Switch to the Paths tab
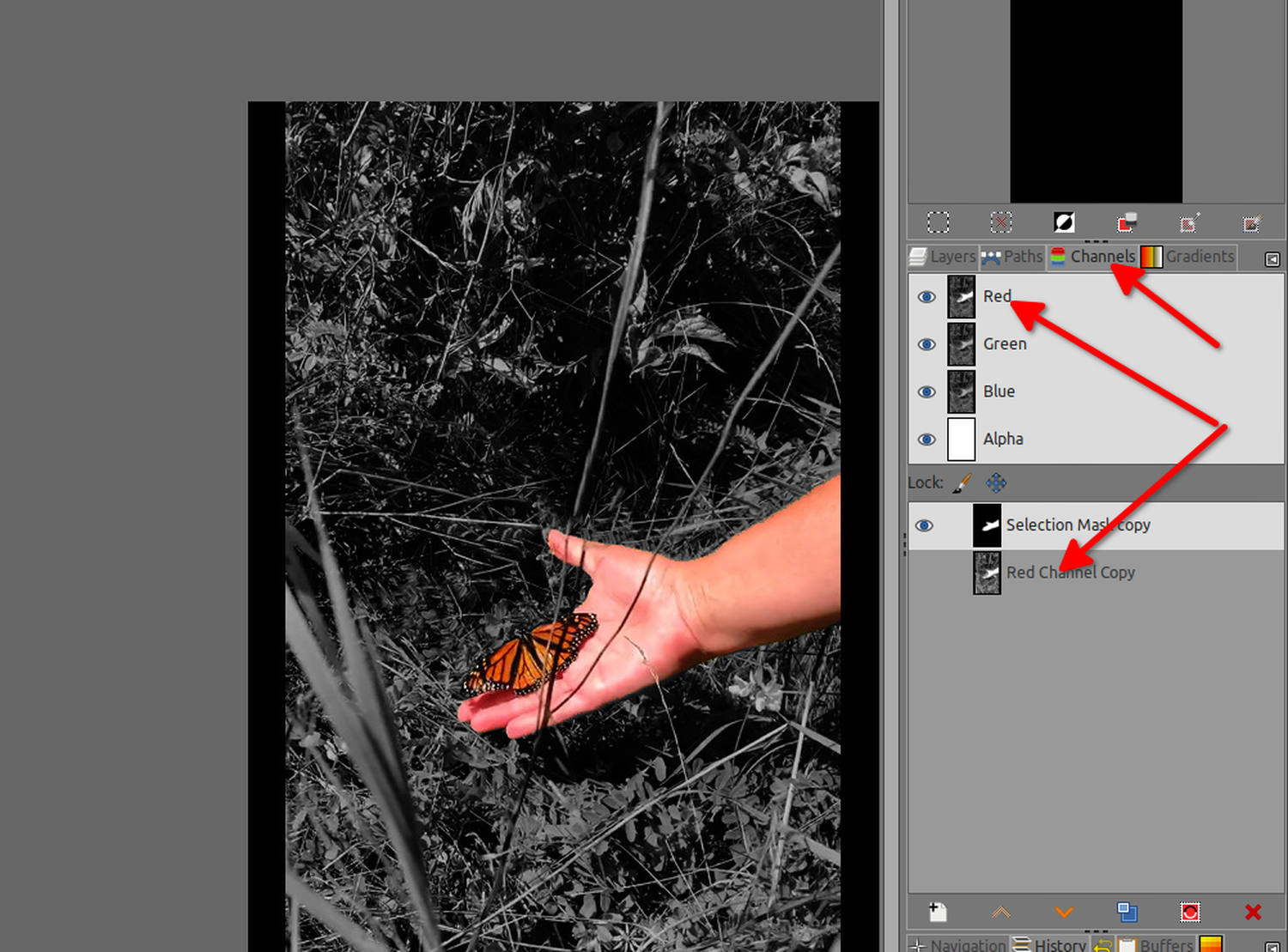The width and height of the screenshot is (1288, 952). point(1012,257)
